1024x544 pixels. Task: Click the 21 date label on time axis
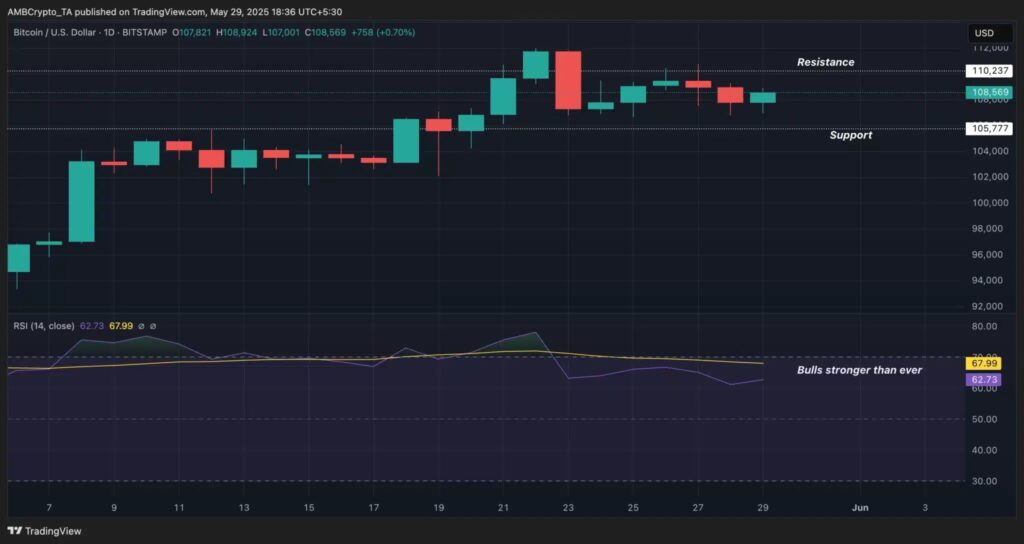pos(503,508)
